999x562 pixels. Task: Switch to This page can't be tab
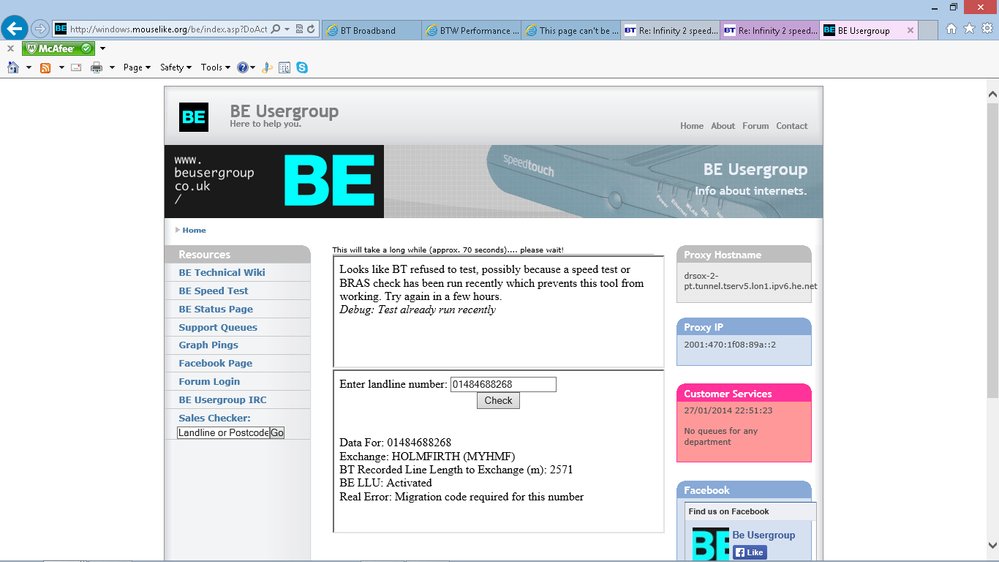pos(571,30)
